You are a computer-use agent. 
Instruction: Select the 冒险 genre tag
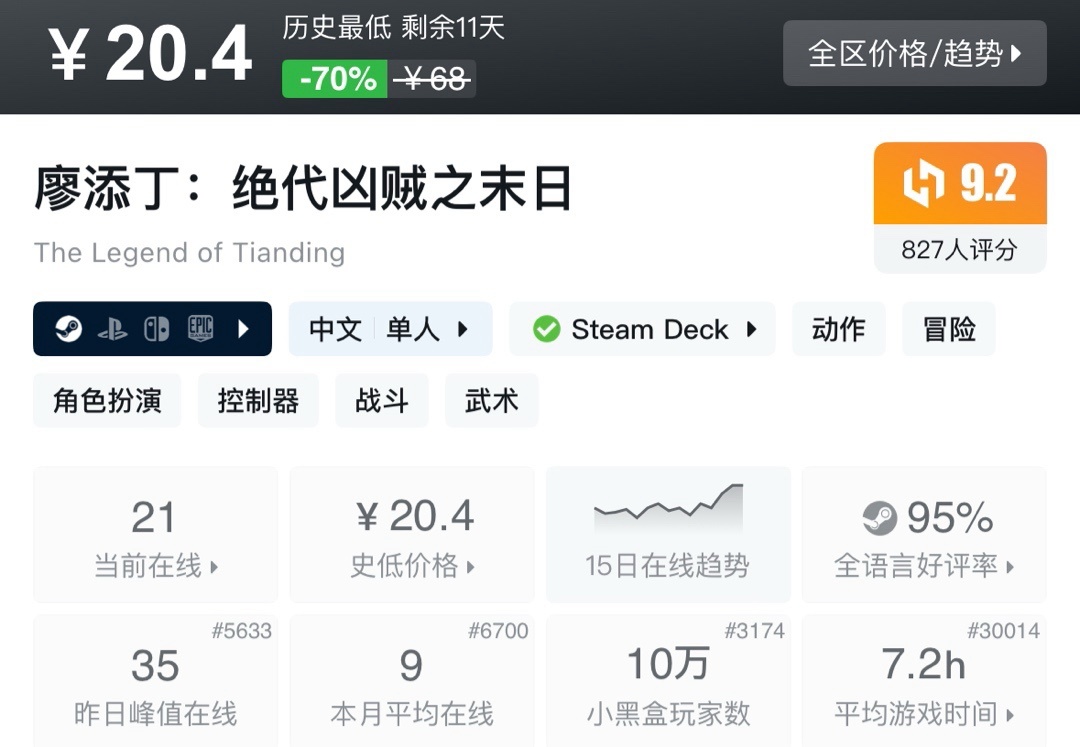point(948,329)
